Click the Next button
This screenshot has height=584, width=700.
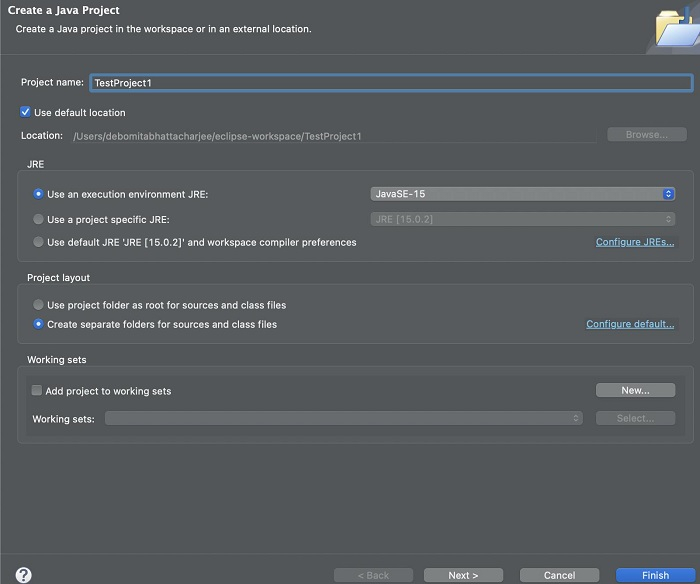click(463, 575)
